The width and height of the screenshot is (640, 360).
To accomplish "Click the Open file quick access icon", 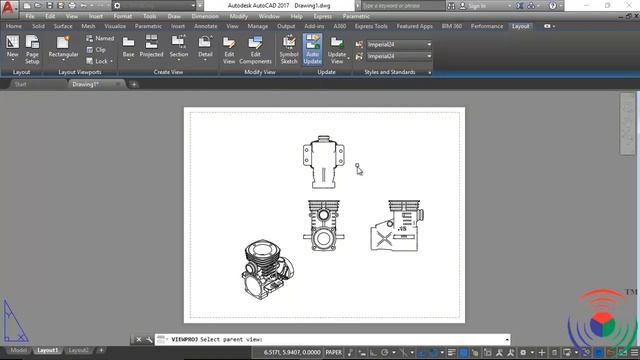I will (x=38, y=6).
